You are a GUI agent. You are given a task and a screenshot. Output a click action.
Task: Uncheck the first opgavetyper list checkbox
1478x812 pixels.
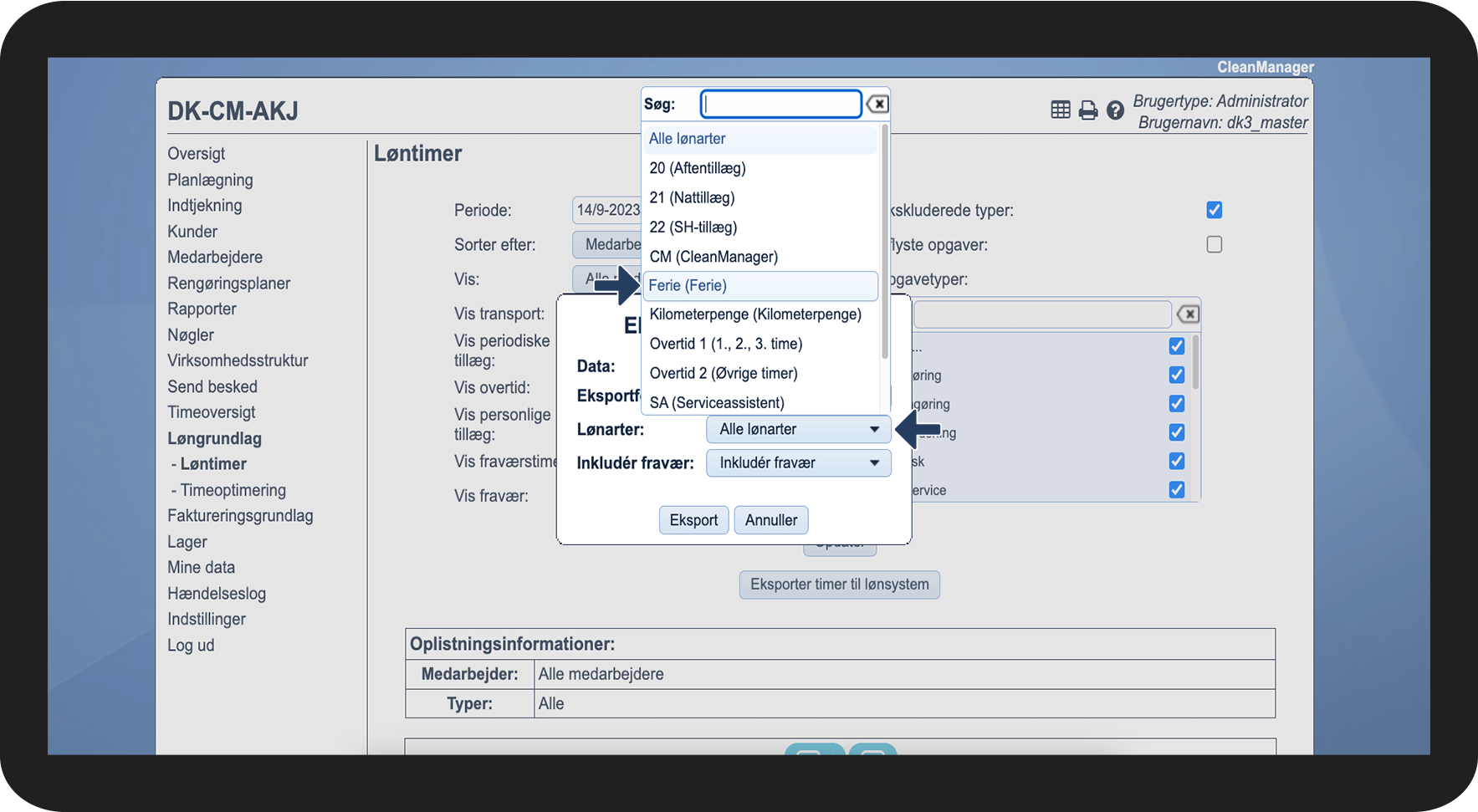point(1177,346)
